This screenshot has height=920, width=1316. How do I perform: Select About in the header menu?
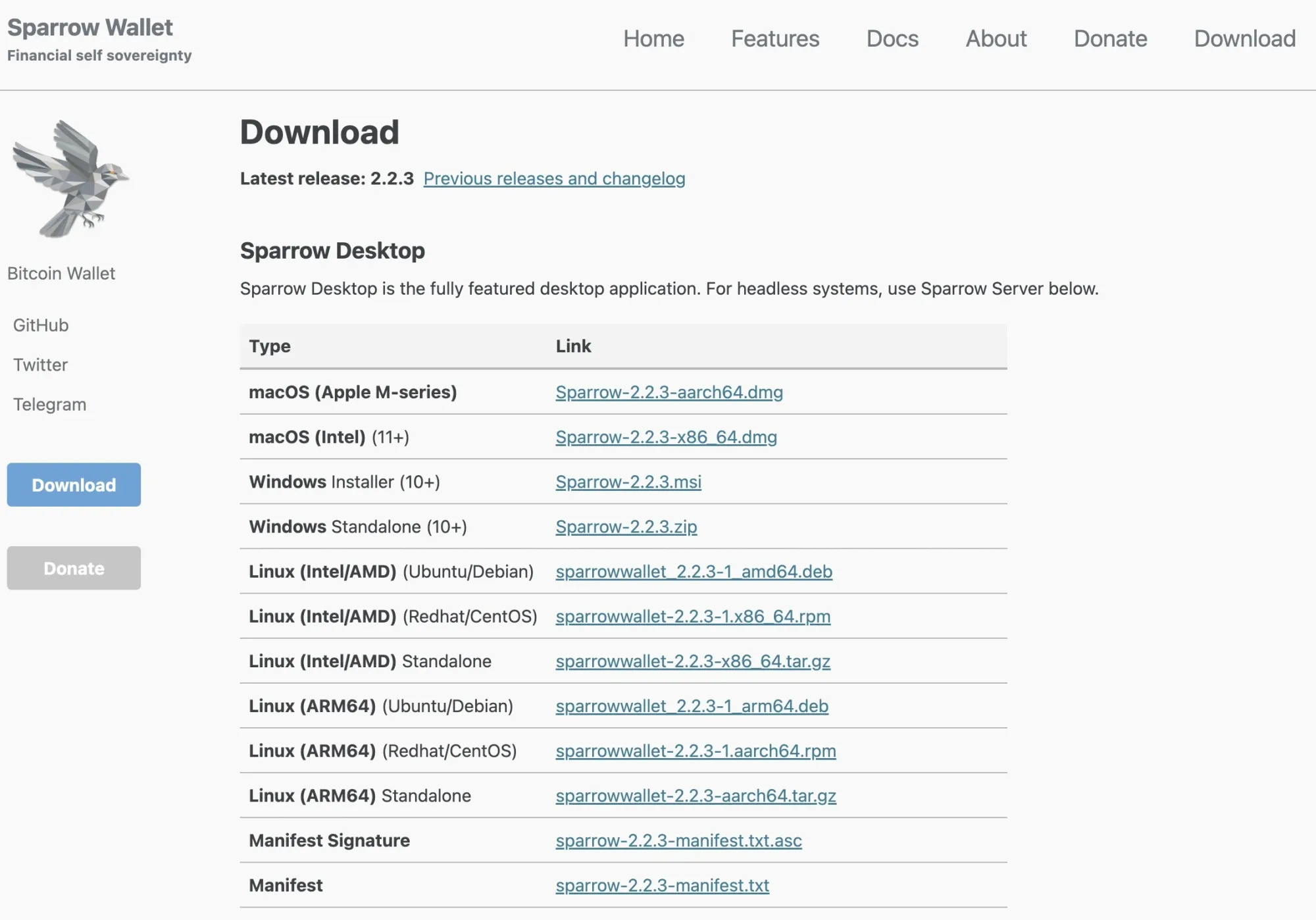coord(996,39)
